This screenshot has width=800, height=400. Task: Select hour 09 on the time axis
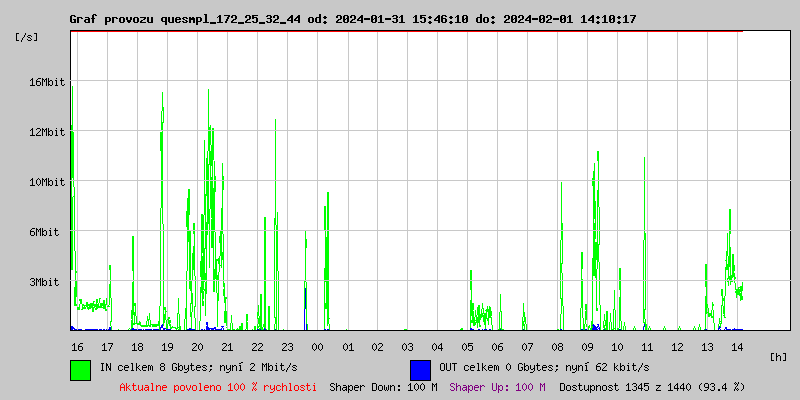pos(587,347)
